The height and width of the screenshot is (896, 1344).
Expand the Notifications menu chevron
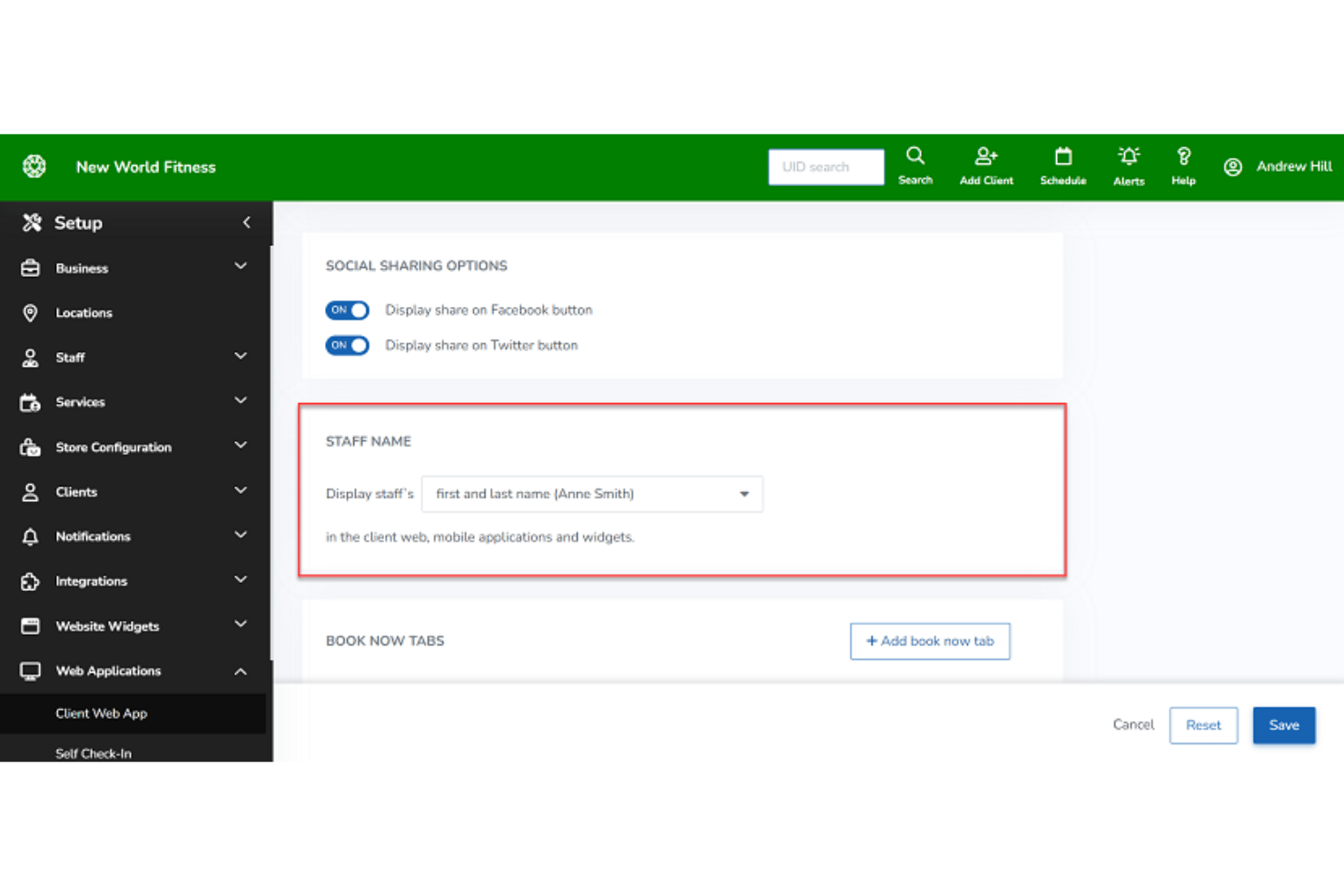coord(241,535)
